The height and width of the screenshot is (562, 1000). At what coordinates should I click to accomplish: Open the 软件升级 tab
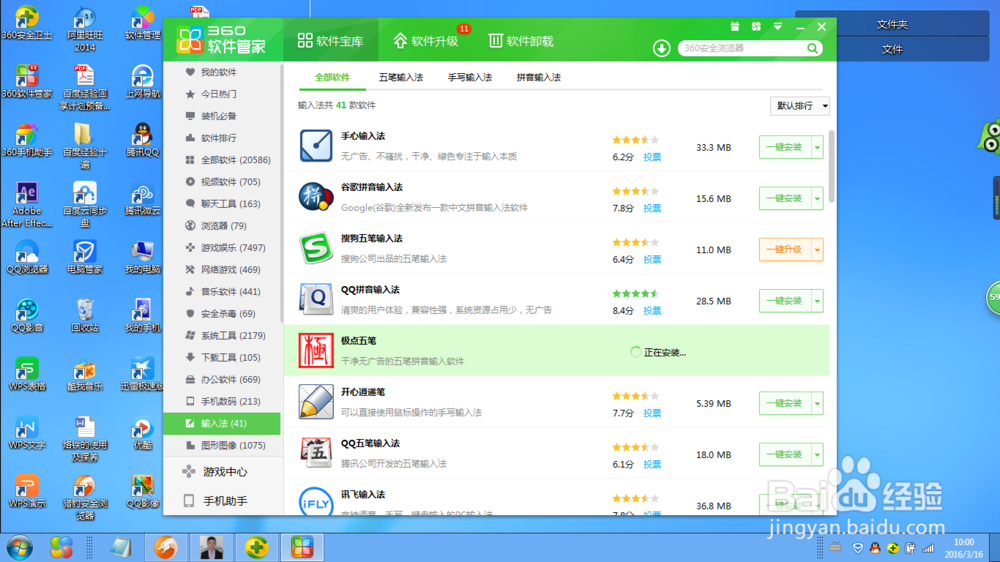tap(426, 41)
